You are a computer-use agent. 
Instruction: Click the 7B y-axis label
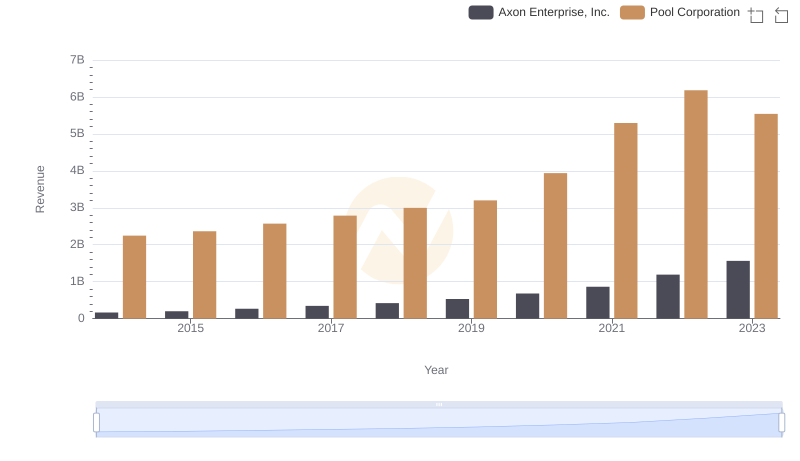pyautogui.click(x=77, y=60)
